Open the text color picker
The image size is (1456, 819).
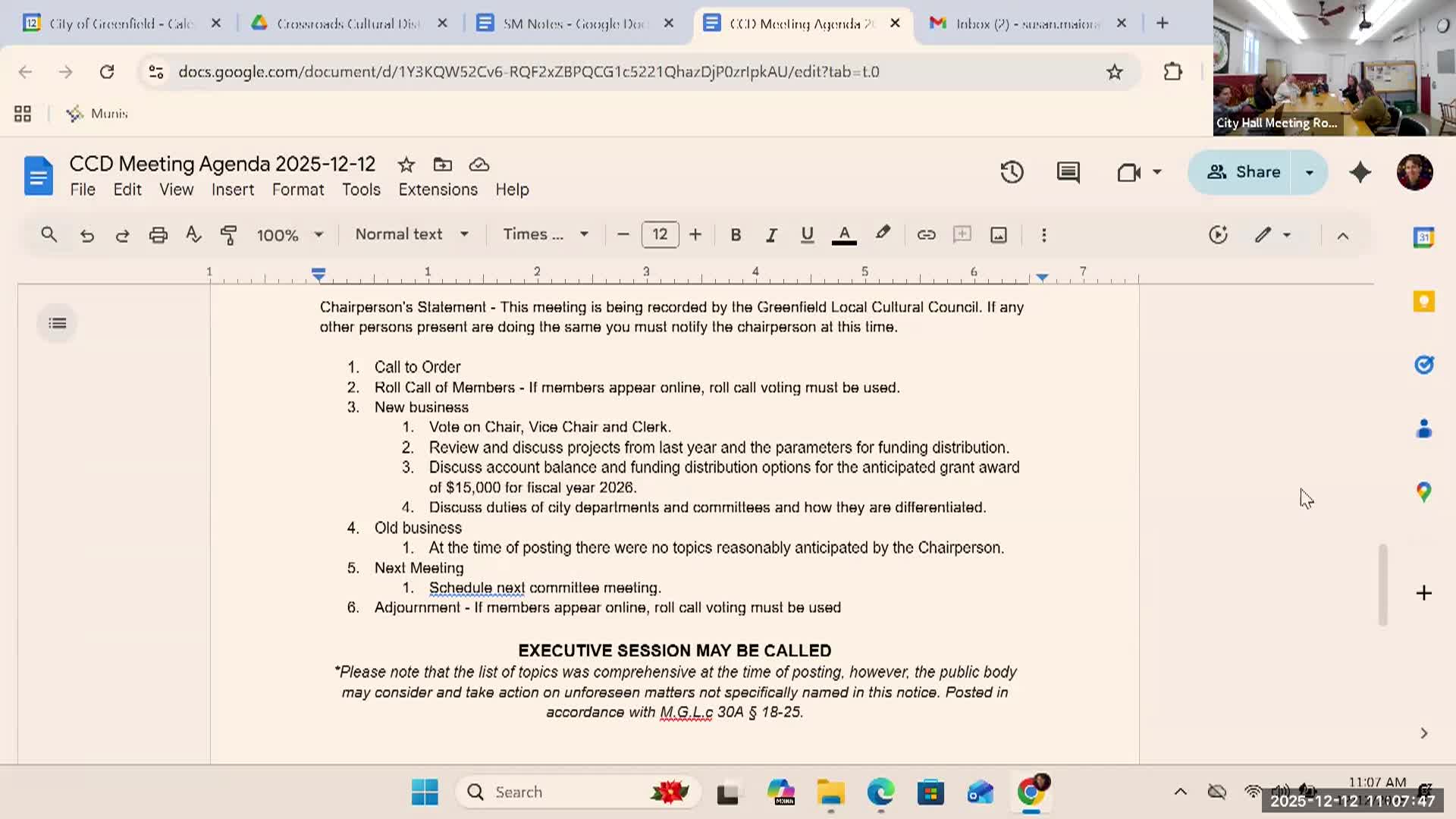tap(844, 235)
